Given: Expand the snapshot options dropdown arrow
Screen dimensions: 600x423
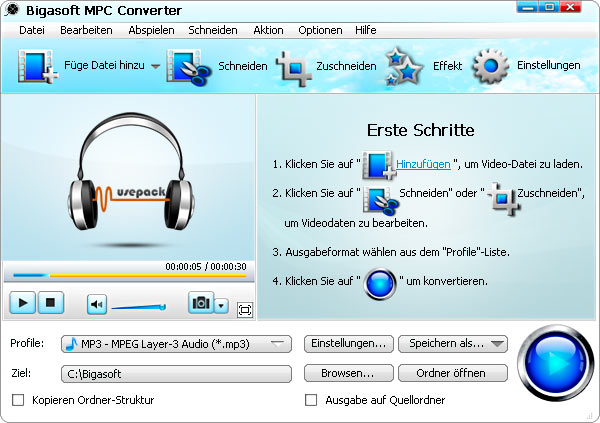Looking at the screenshot, I should (x=222, y=305).
